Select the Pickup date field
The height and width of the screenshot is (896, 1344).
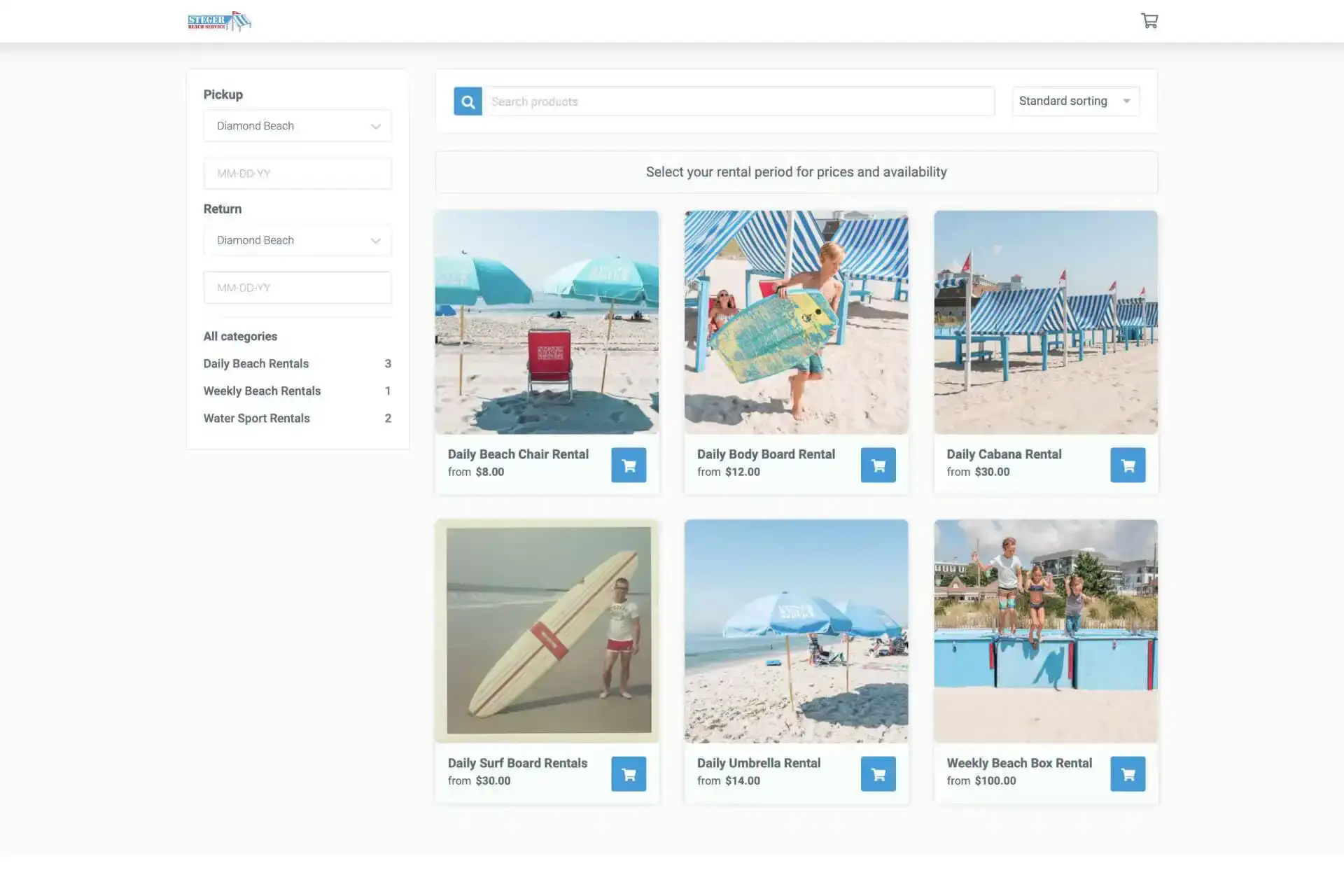(x=297, y=173)
